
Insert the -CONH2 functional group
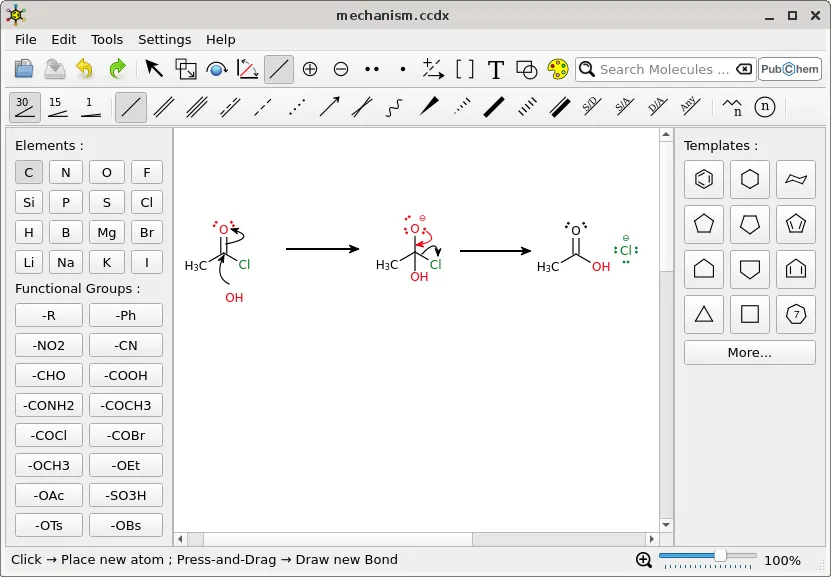[49, 405]
